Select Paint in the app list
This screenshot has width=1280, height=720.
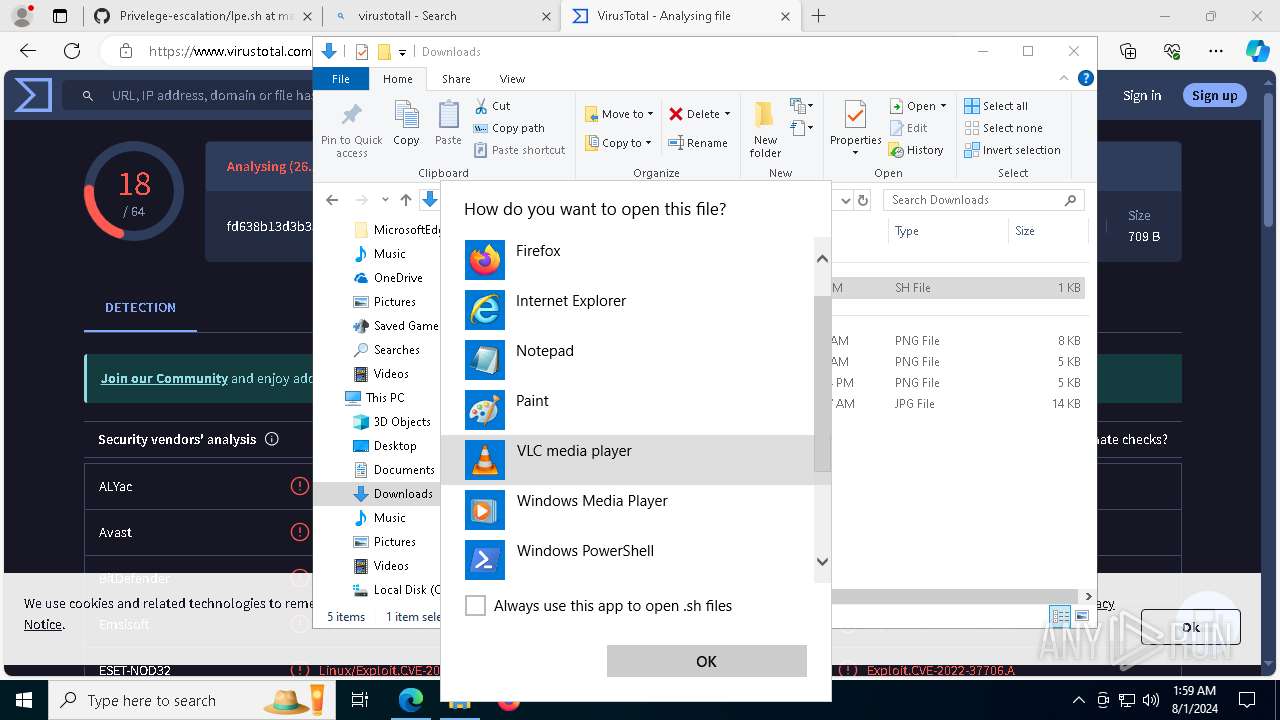(x=627, y=410)
